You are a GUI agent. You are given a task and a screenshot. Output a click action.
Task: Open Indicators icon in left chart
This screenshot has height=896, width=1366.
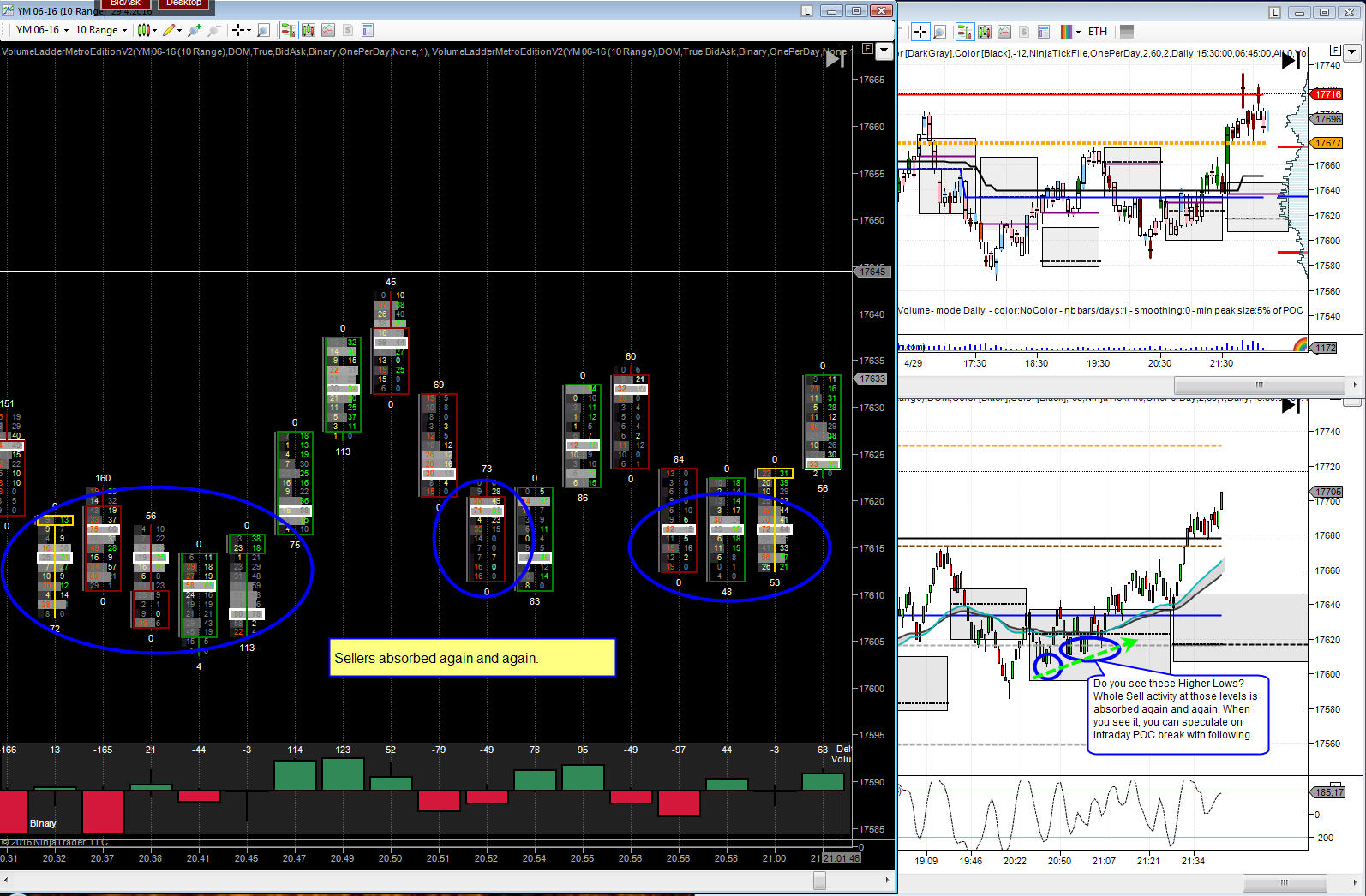328,30
